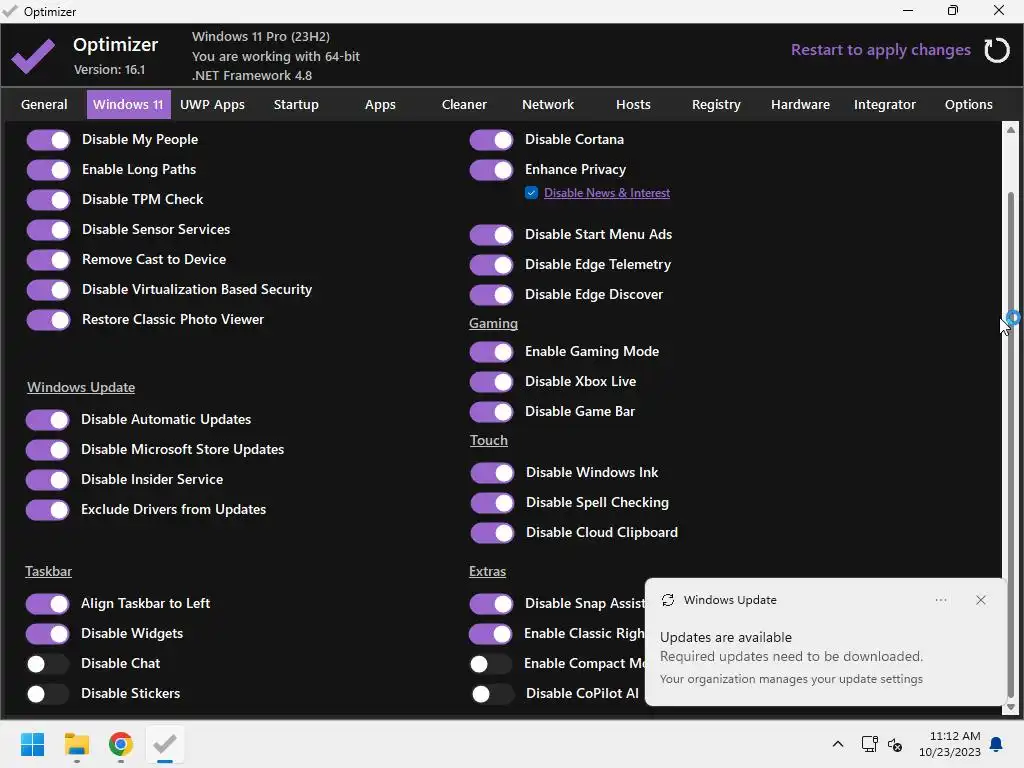Toggle Disable TPM Check switch

click(x=48, y=200)
